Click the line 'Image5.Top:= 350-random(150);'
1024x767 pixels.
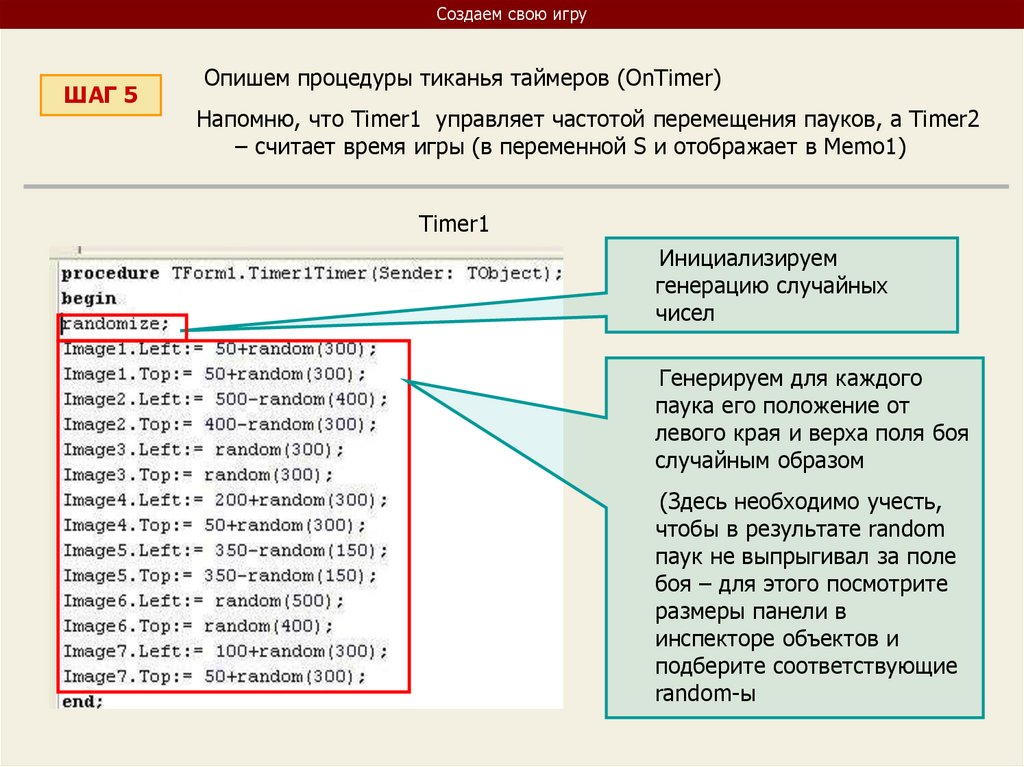click(220, 576)
